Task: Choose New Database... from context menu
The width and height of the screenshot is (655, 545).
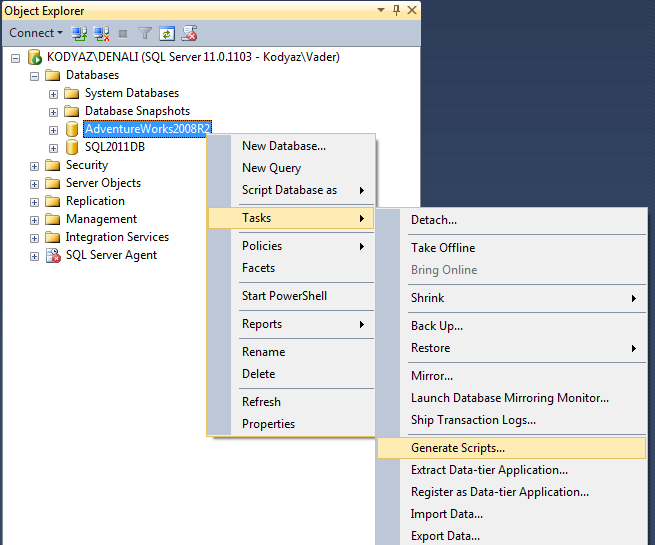Action: point(291,146)
